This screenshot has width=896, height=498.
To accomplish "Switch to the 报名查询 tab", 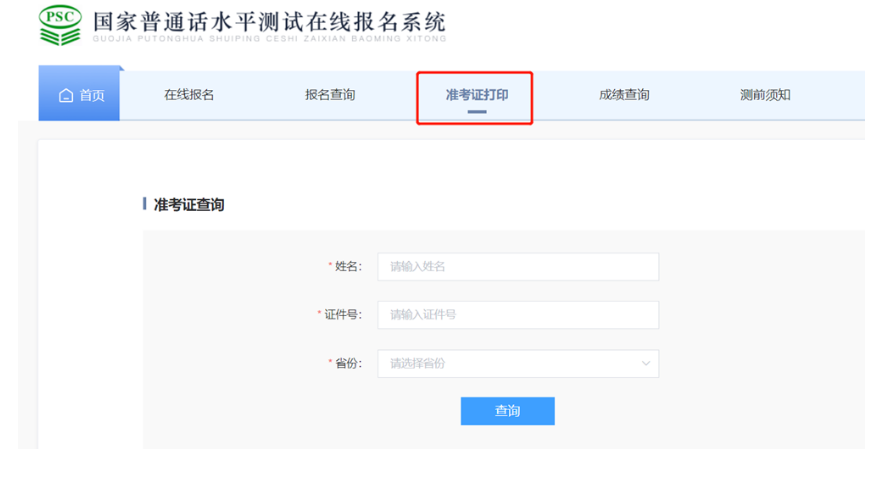I will (x=330, y=95).
